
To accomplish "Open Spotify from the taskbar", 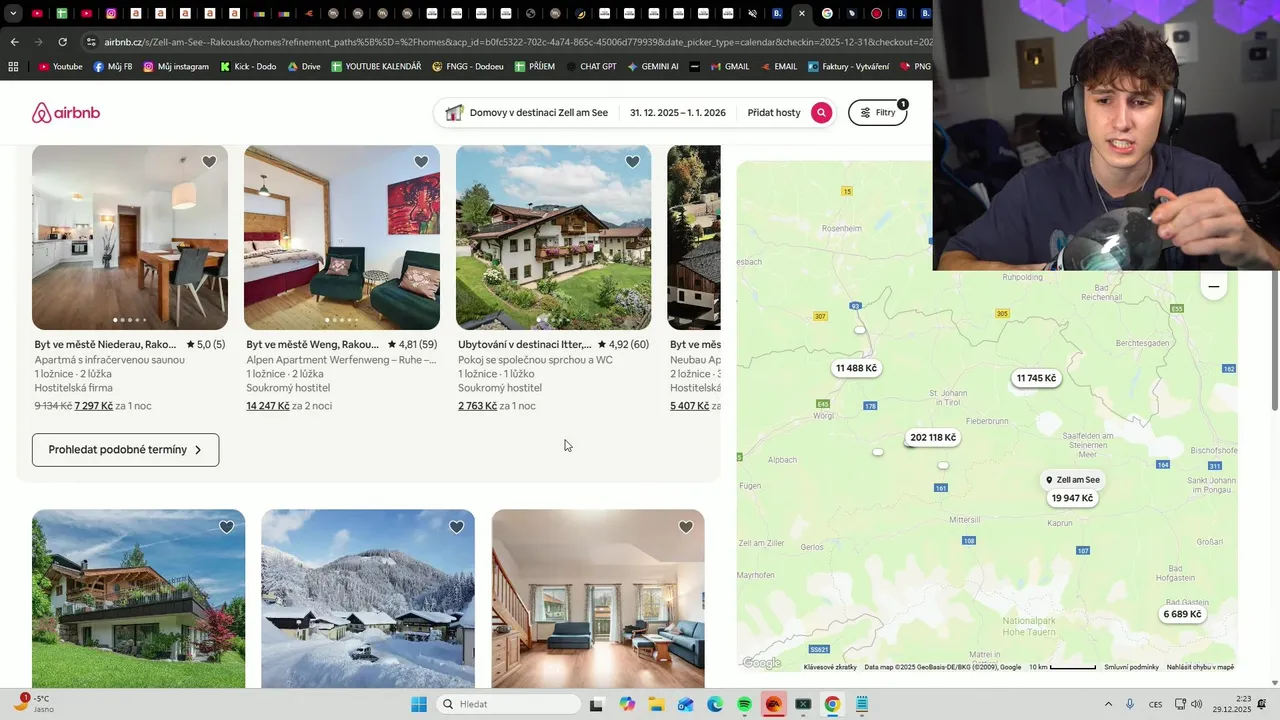I will (x=744, y=704).
